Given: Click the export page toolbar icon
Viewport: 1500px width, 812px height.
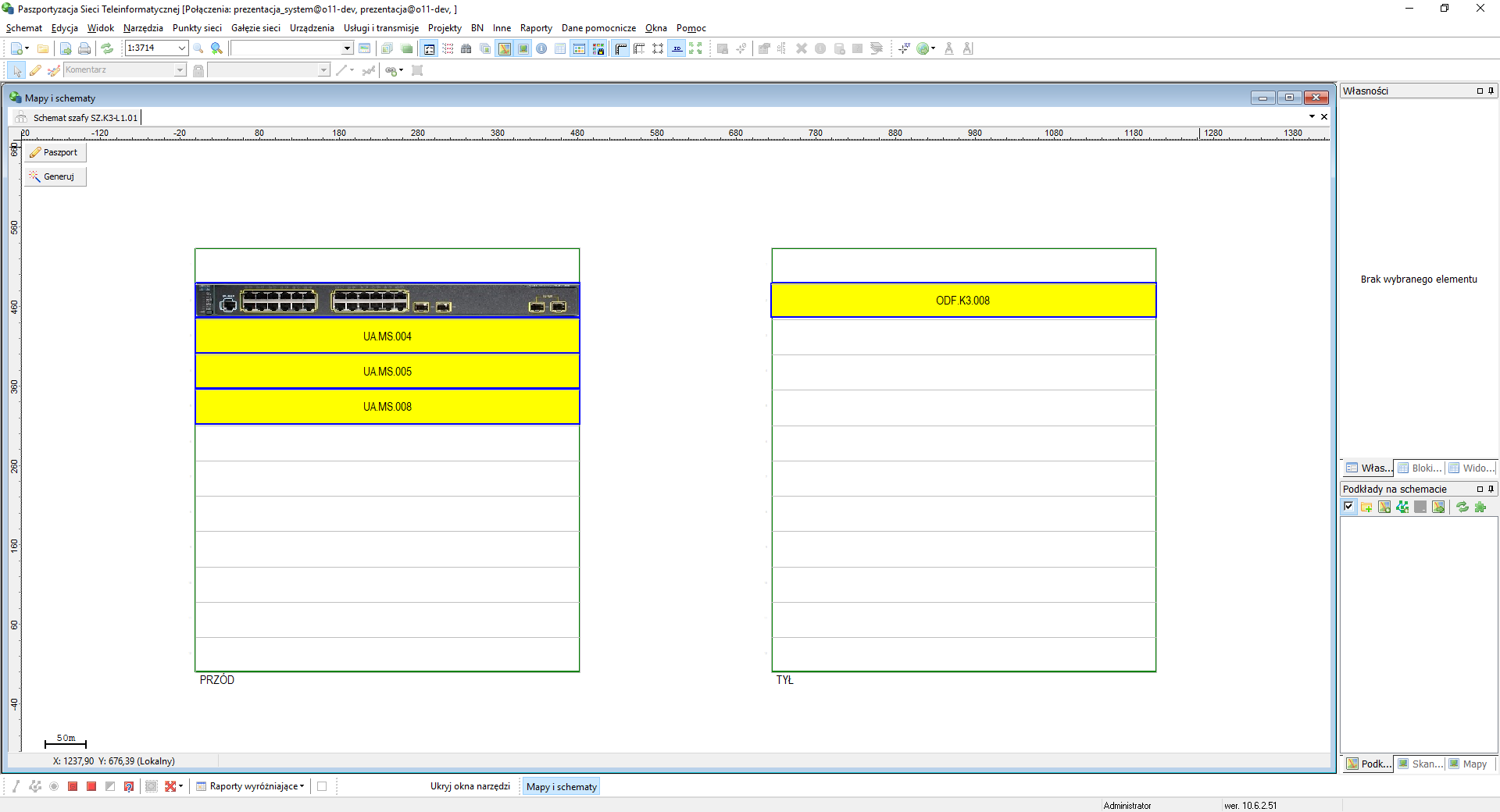Looking at the screenshot, I should coord(66,48).
